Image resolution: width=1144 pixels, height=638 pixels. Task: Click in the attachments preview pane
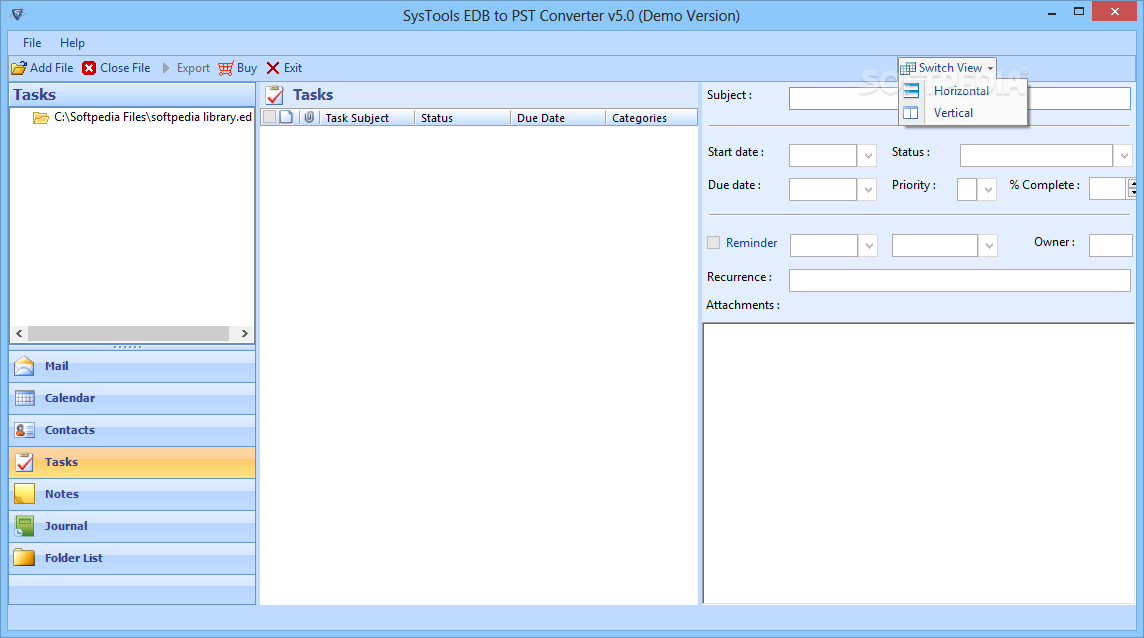tap(919, 464)
